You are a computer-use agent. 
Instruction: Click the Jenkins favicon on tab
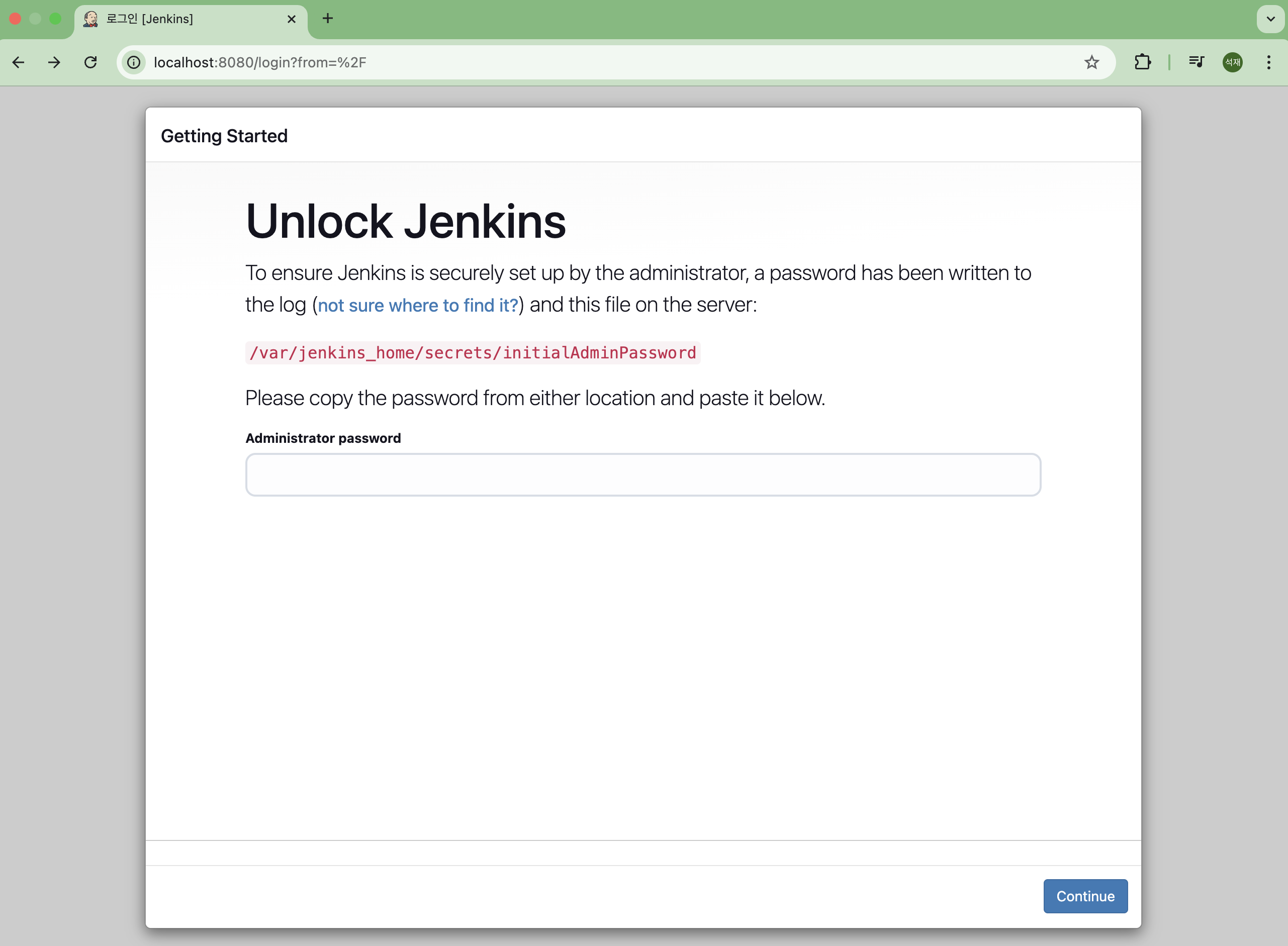tap(90, 19)
